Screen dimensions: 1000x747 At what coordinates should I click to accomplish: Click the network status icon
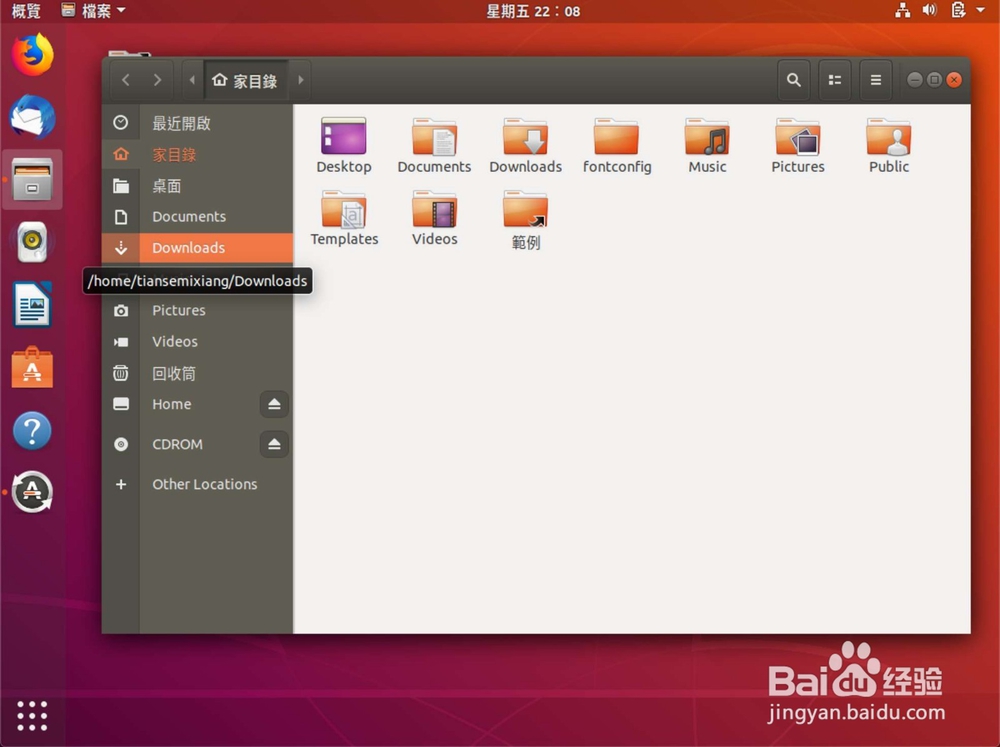tap(902, 10)
